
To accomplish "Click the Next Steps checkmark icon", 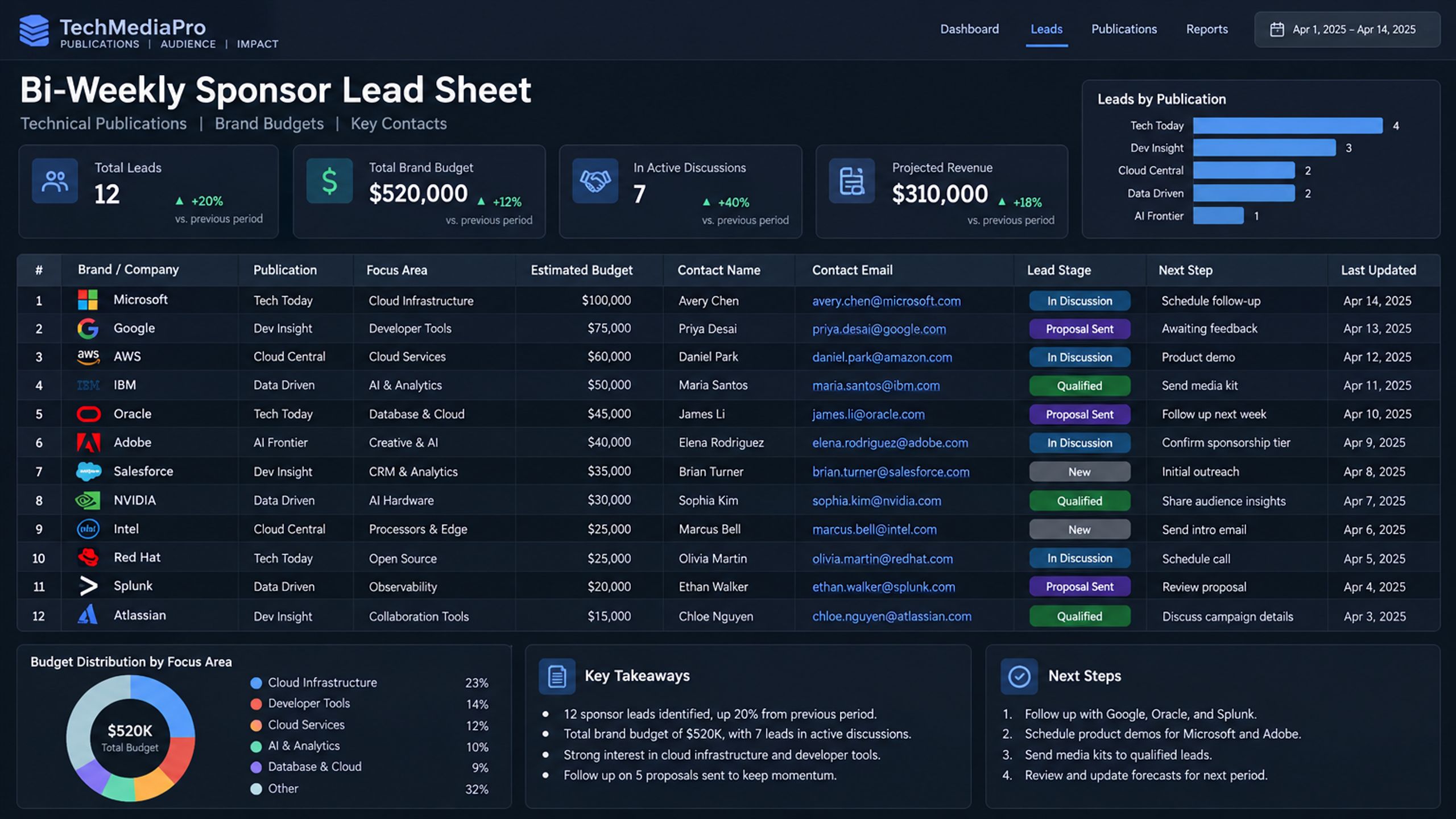I will [x=1019, y=676].
